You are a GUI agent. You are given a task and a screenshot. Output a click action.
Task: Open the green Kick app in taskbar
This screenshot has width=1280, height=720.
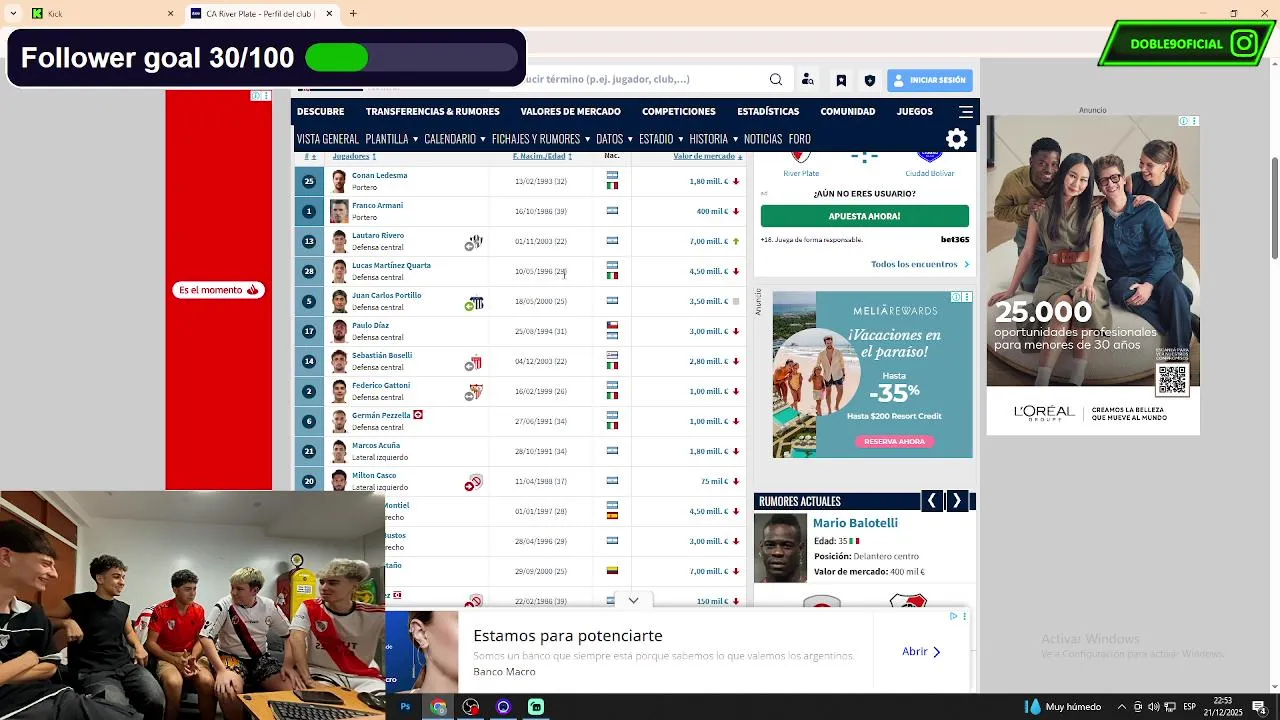[x=536, y=707]
